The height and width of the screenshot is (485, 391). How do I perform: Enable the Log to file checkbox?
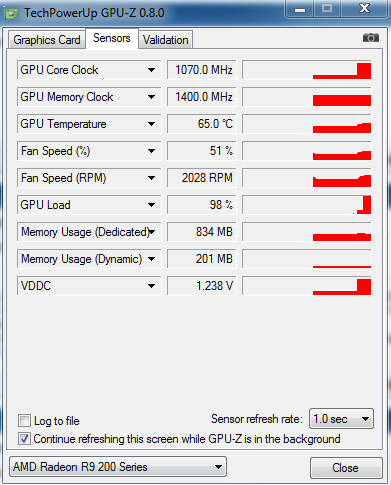coord(24,421)
